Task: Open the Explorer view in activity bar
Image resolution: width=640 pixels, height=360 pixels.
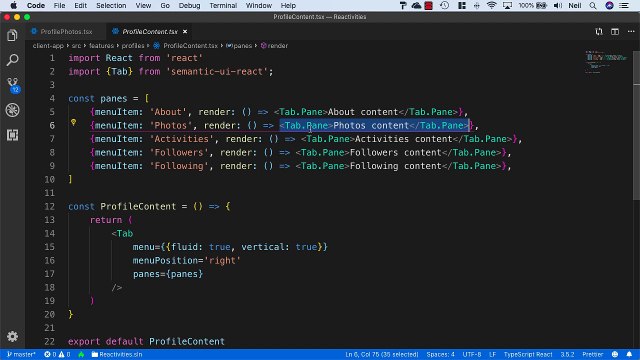Action: [x=12, y=36]
